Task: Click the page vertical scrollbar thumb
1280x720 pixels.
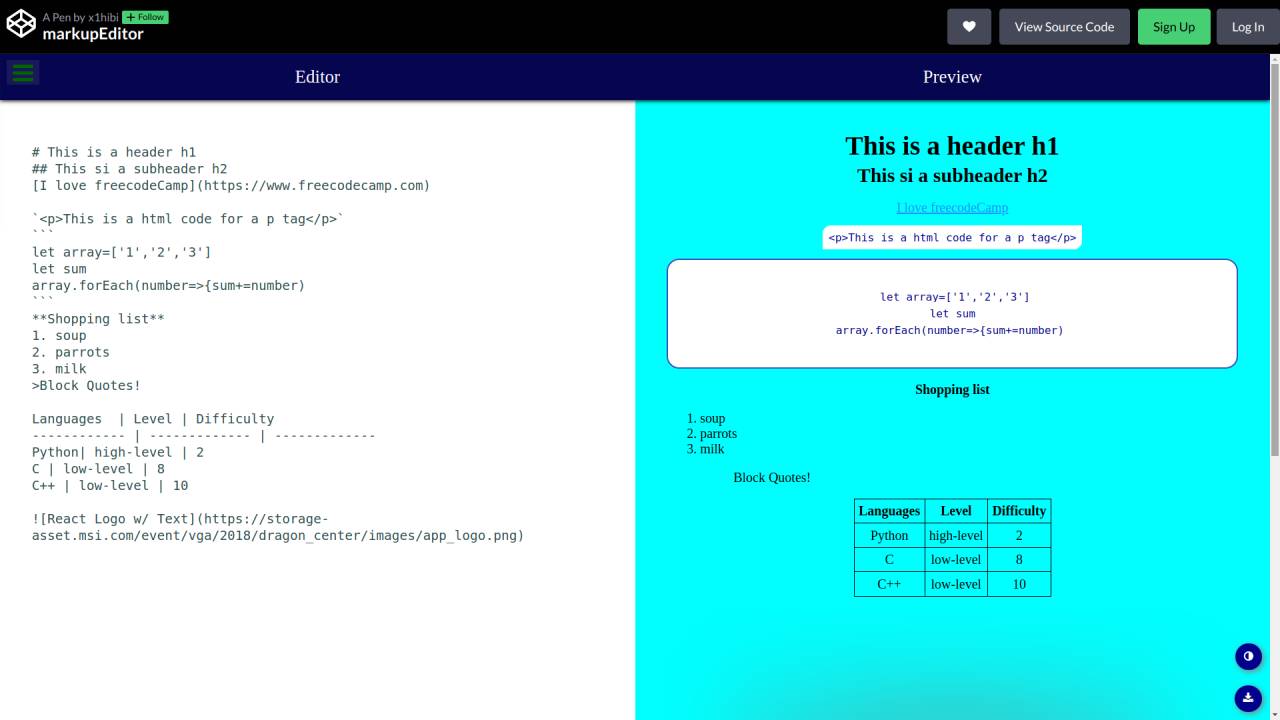Action: [x=1274, y=258]
